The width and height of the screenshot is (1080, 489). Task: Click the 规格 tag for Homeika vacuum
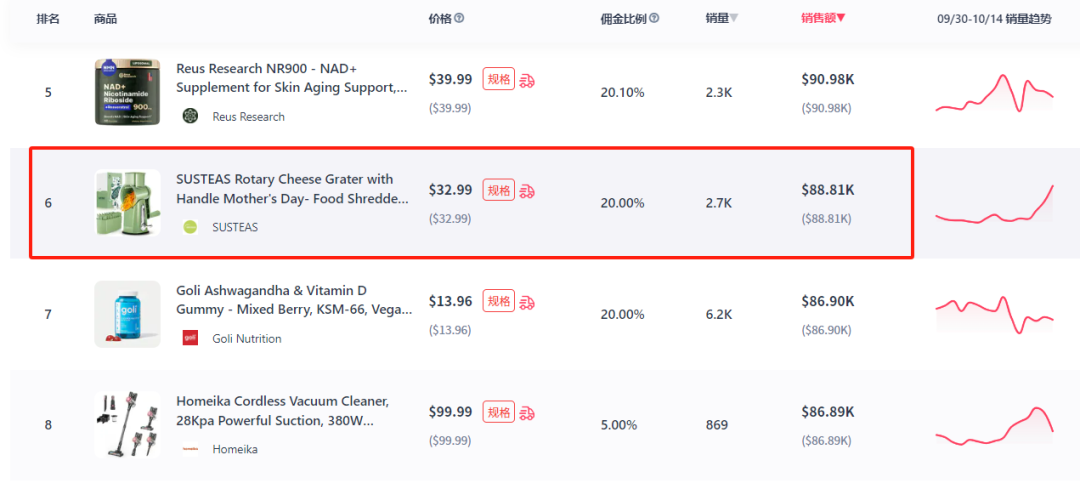pos(499,412)
